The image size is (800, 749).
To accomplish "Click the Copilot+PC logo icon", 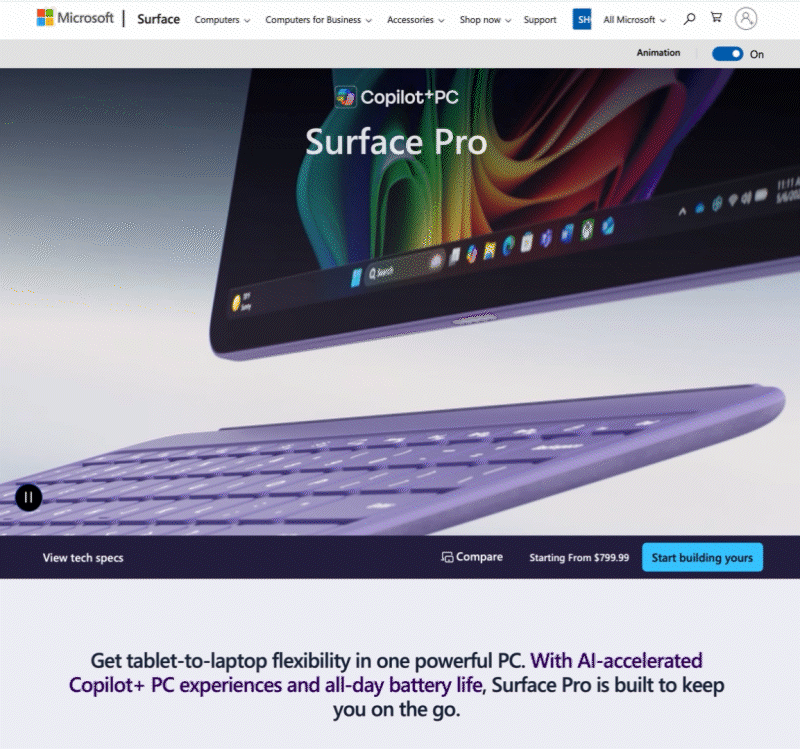I will click(345, 96).
